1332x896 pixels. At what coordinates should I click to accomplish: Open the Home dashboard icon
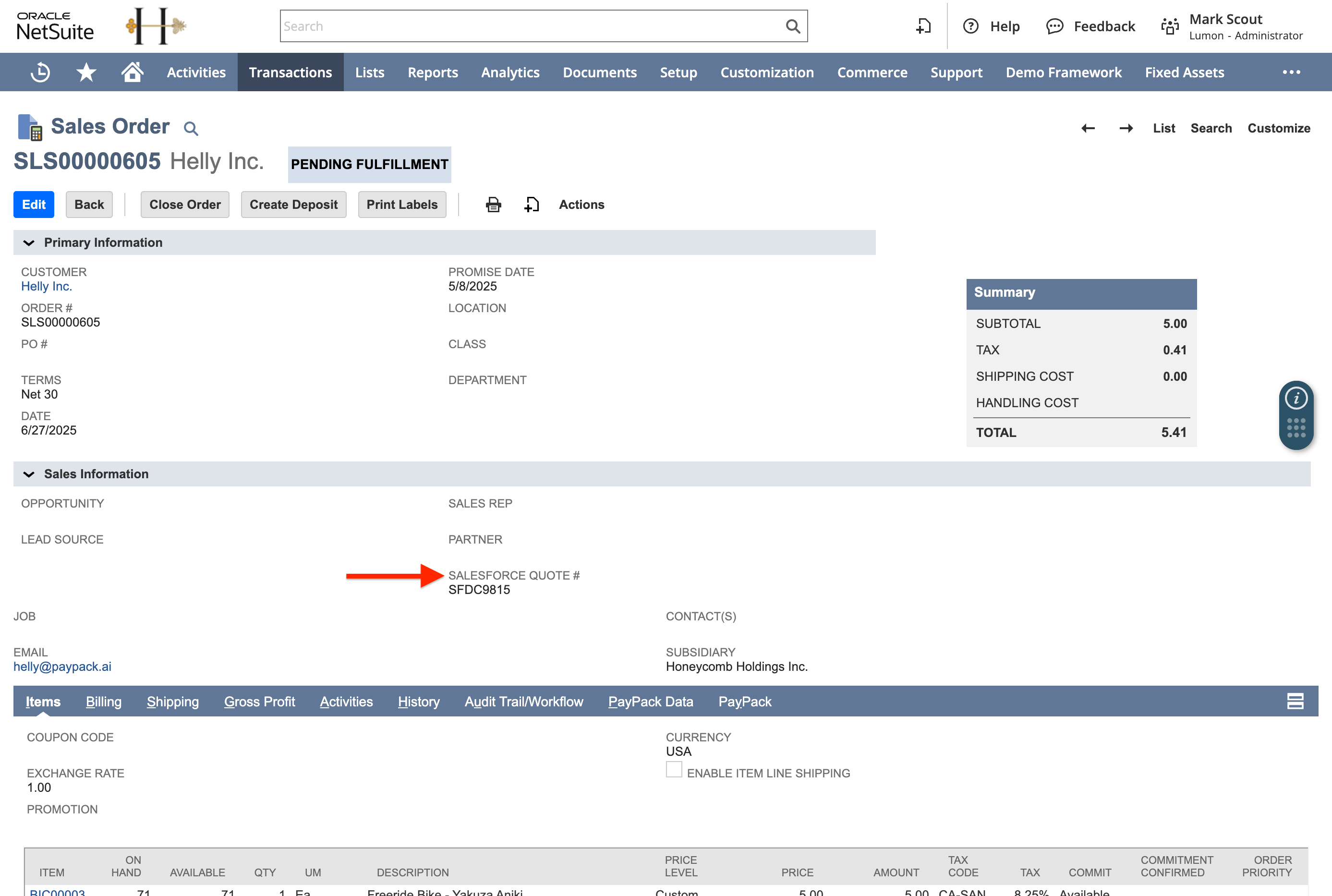pyautogui.click(x=133, y=72)
